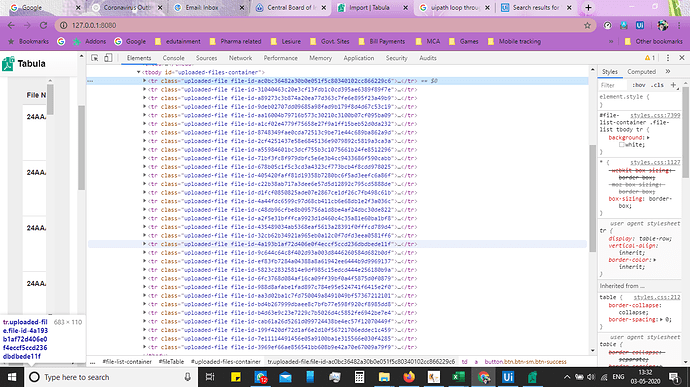Click the yellow warnings counter icon
Image resolution: width=690 pixels, height=387 pixels.
click(650, 58)
